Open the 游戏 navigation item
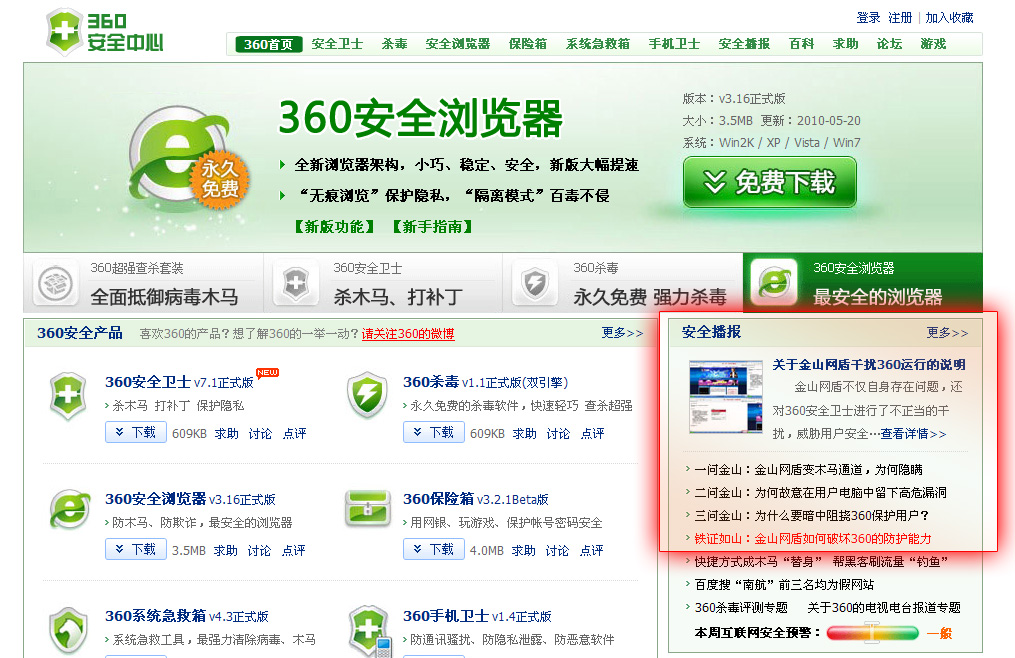The image size is (1015, 658). [x=933, y=44]
